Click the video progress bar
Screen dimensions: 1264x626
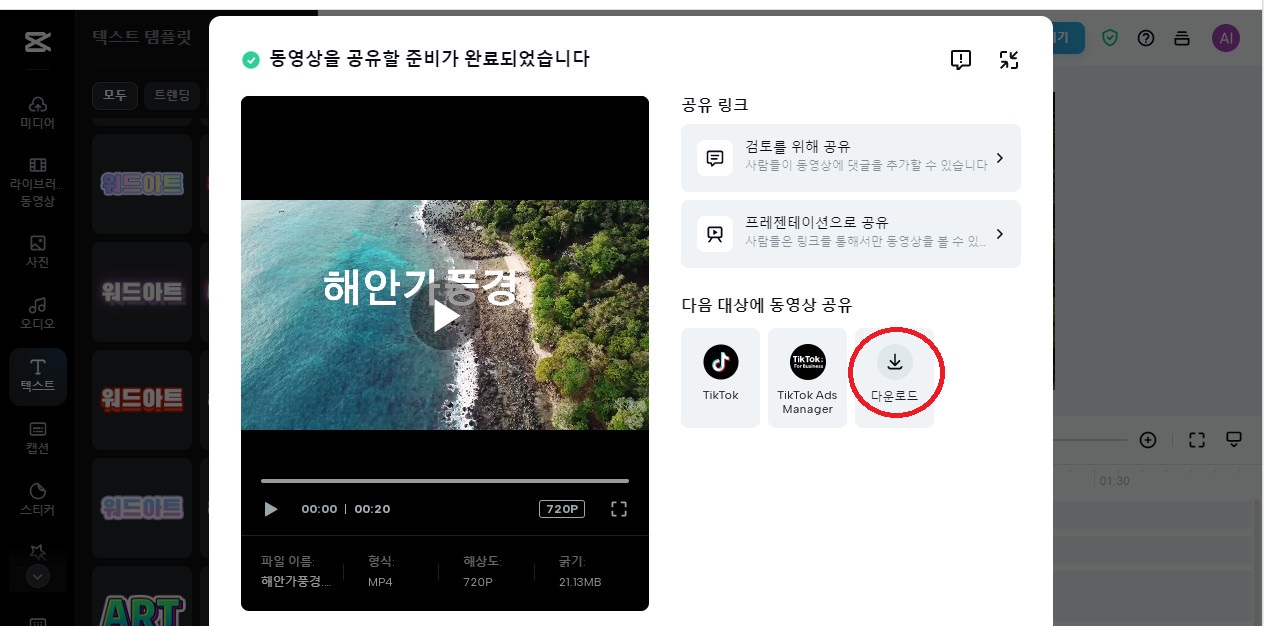[x=445, y=481]
